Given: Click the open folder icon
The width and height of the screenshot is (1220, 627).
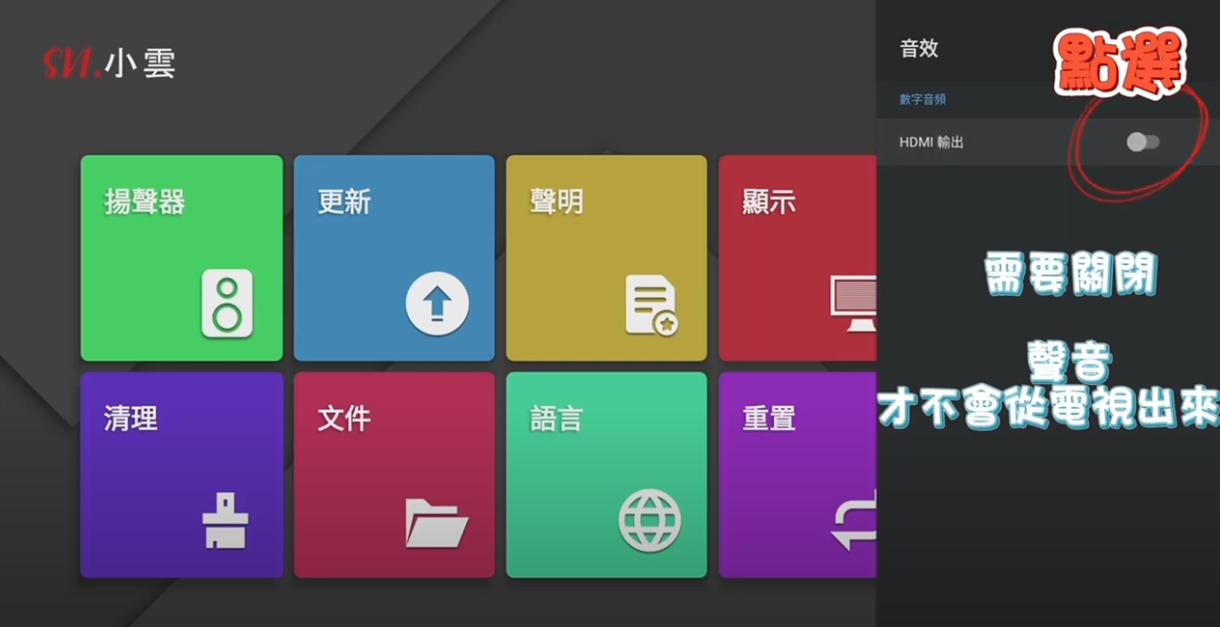Looking at the screenshot, I should [436, 522].
